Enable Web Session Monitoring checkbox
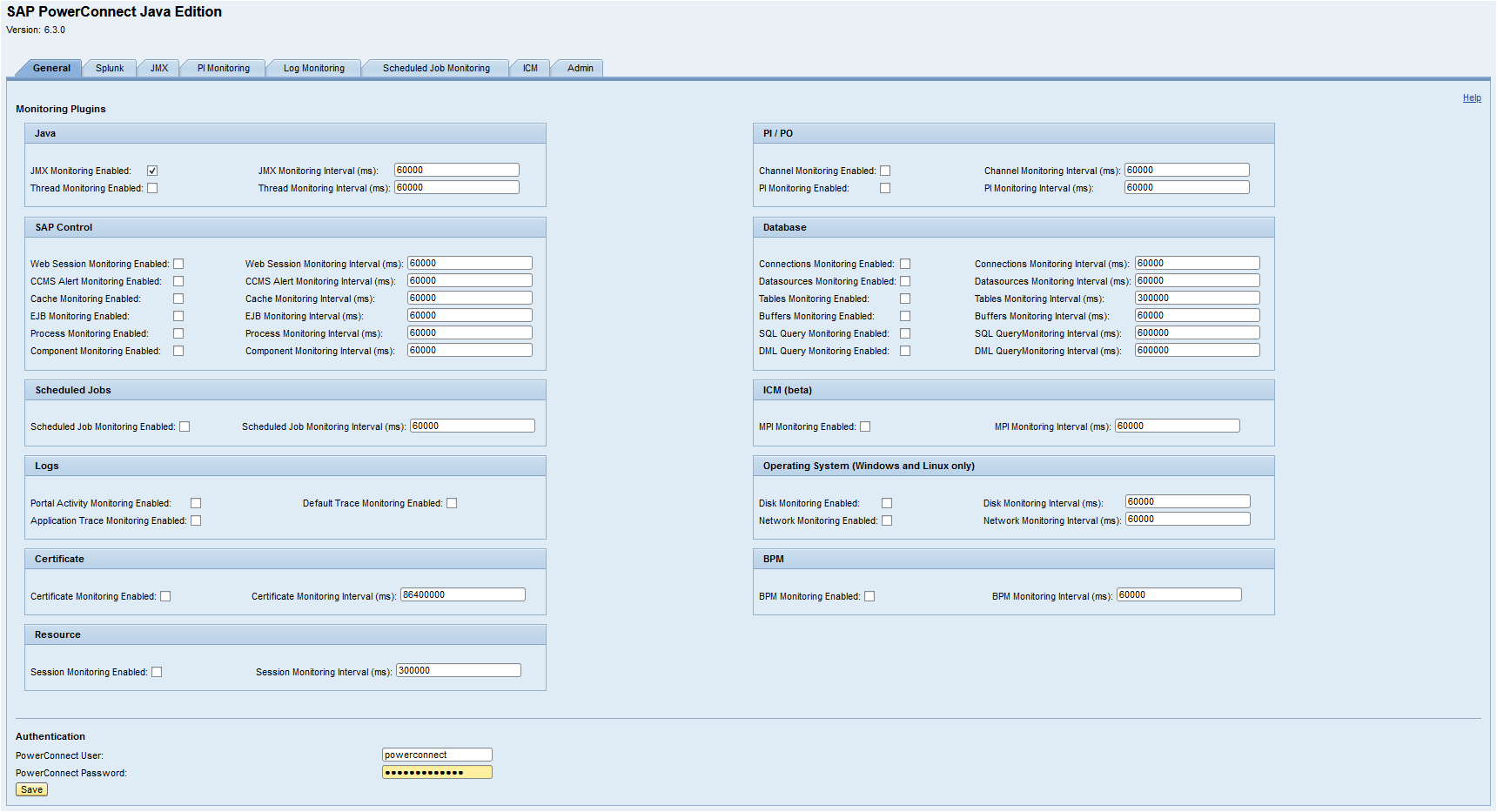The height and width of the screenshot is (812, 1497). 178,264
